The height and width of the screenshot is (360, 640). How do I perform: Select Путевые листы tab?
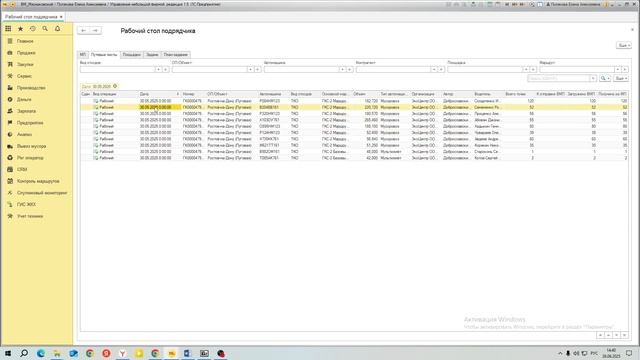coord(104,55)
